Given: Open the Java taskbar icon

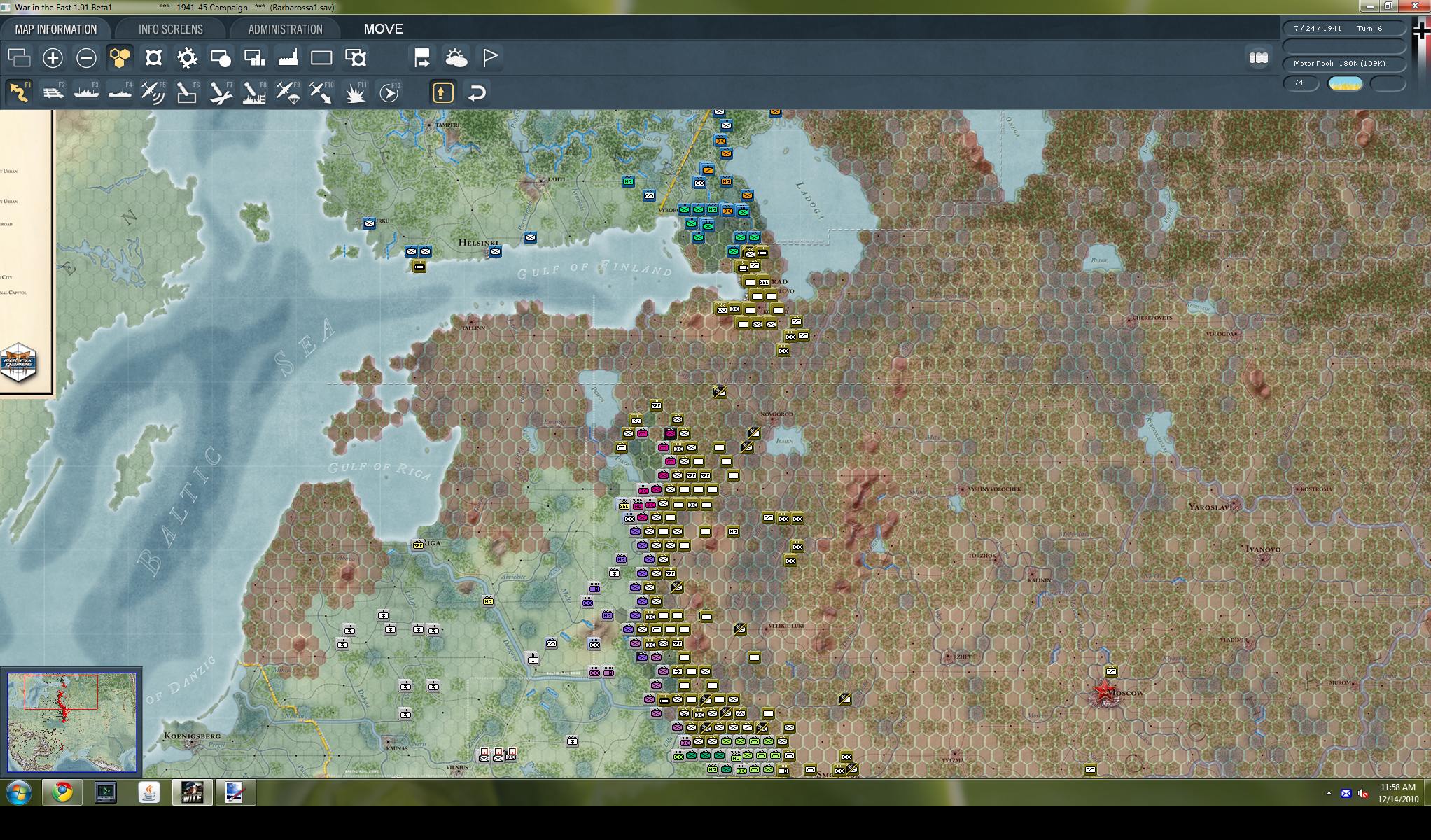Looking at the screenshot, I should click(x=148, y=792).
